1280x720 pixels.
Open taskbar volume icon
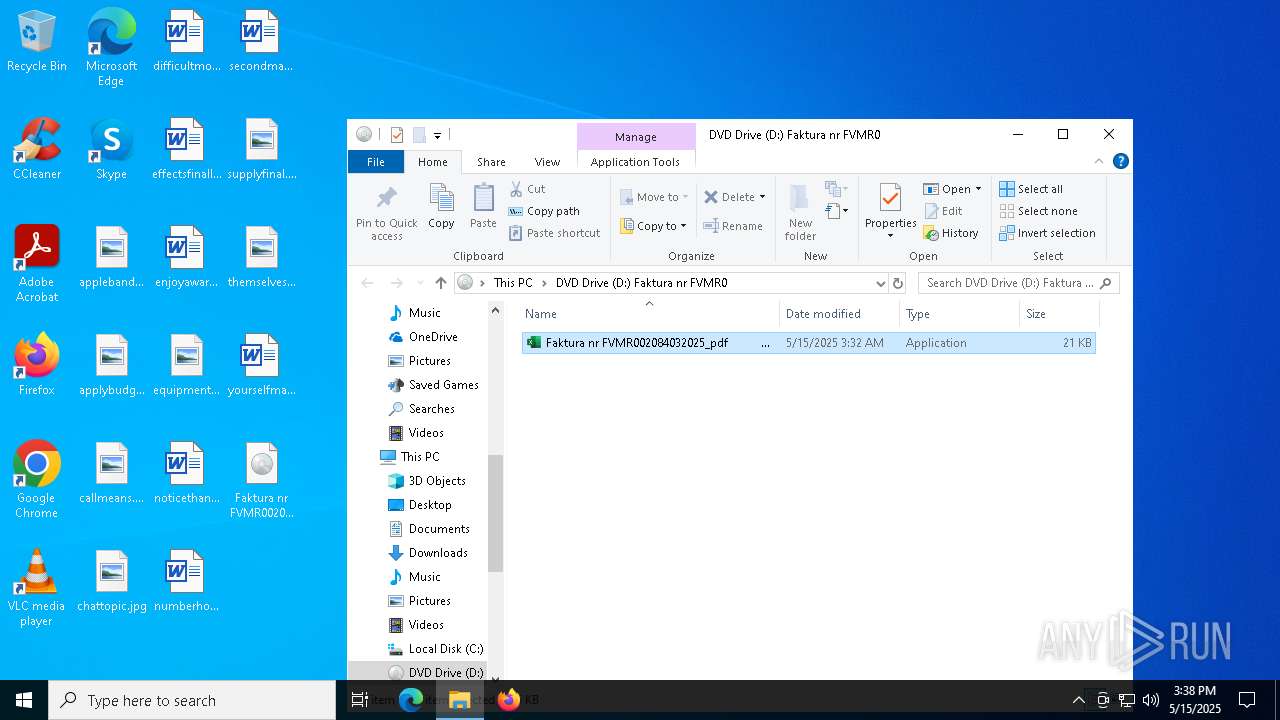click(1150, 700)
